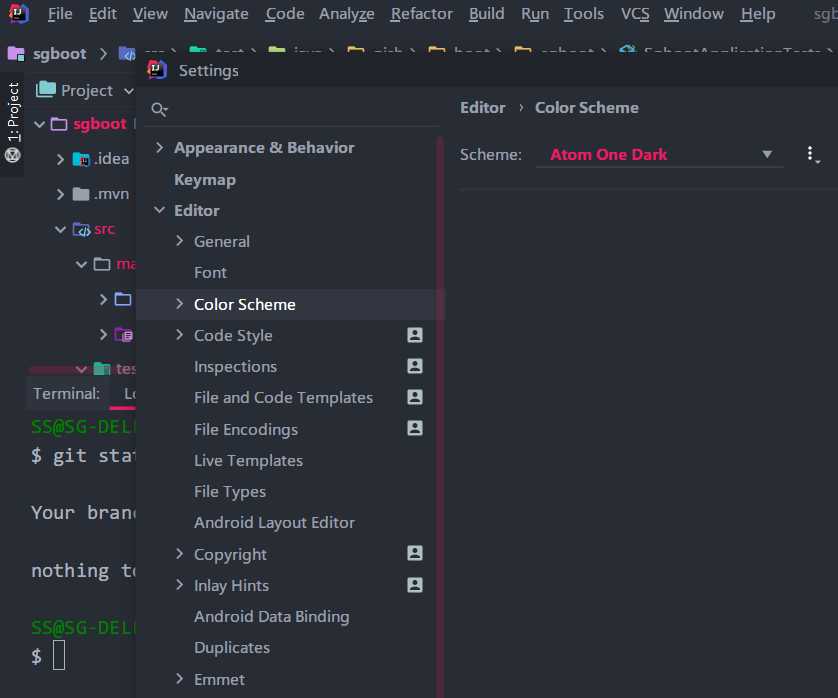Expand General under Editor

pyautogui.click(x=180, y=241)
